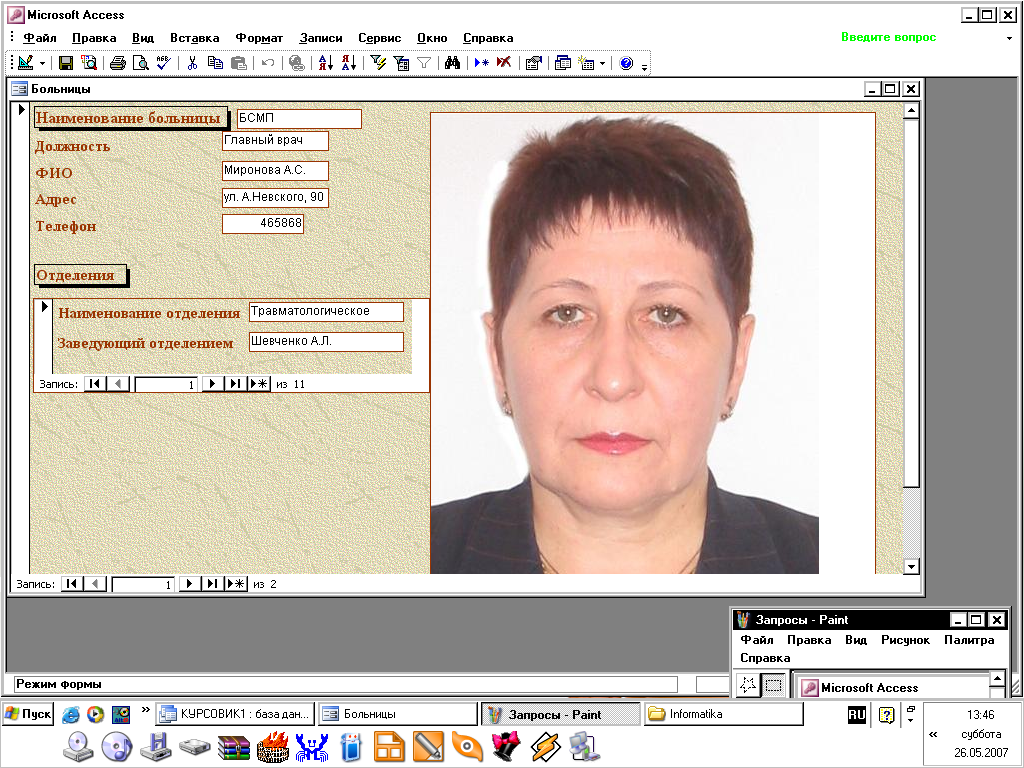This screenshot has height=768, width=1024.
Task: Open the Записи menu
Action: click(x=321, y=38)
